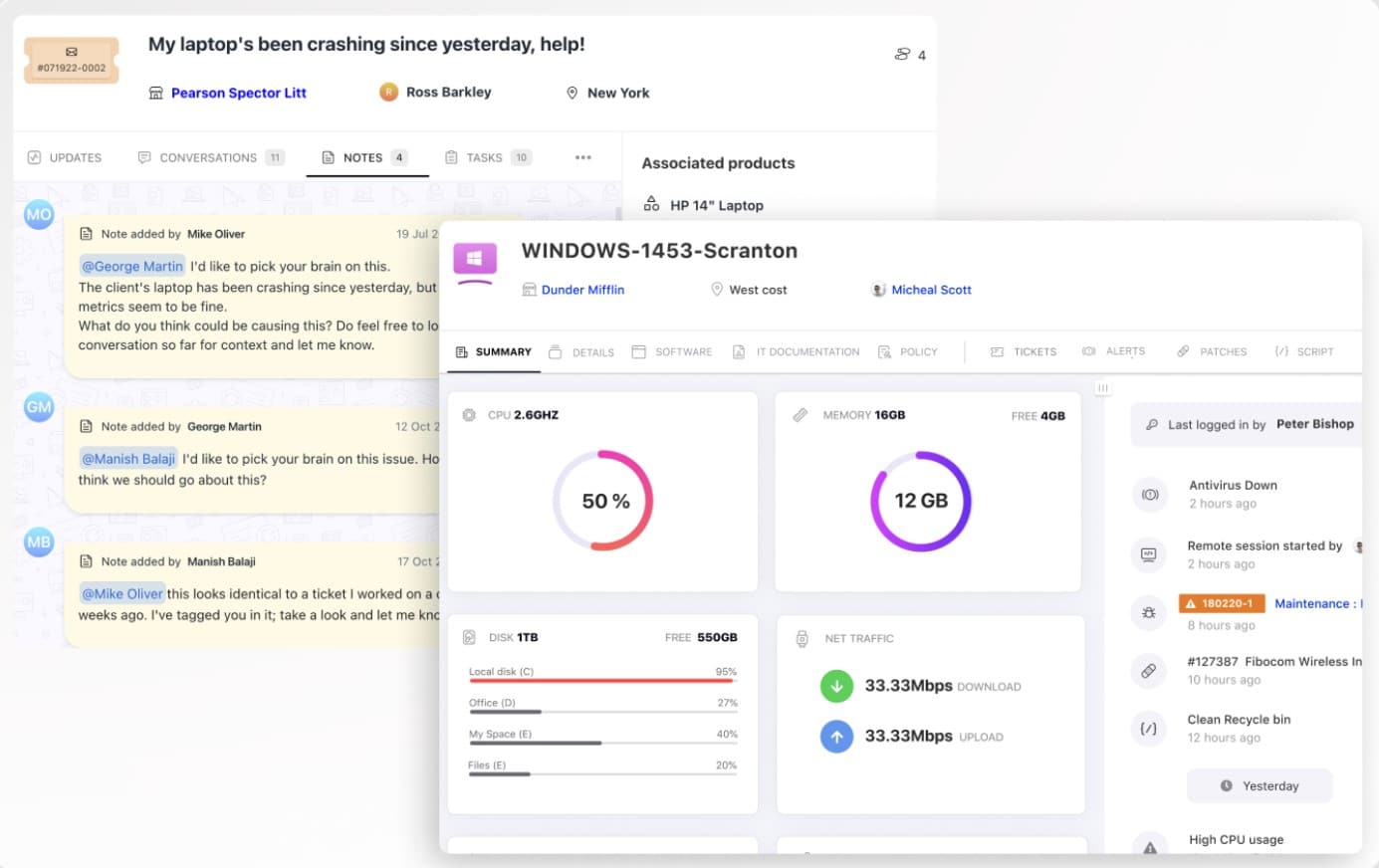Click the Yesterday date button

point(1260,785)
